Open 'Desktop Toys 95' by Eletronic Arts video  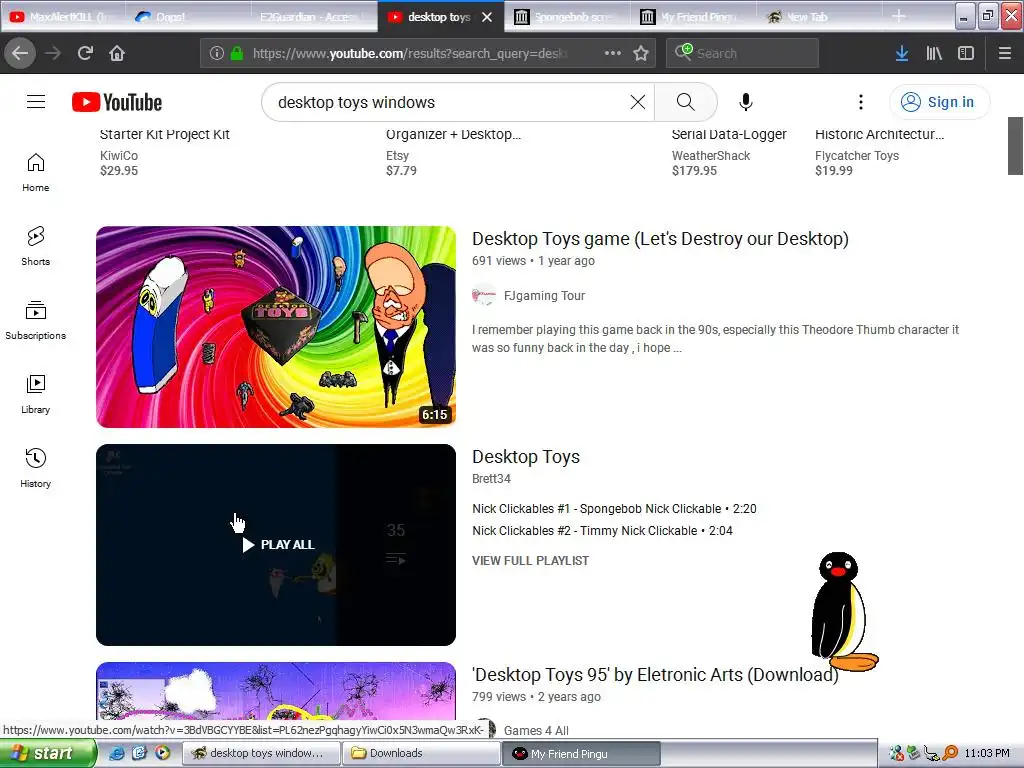655,675
